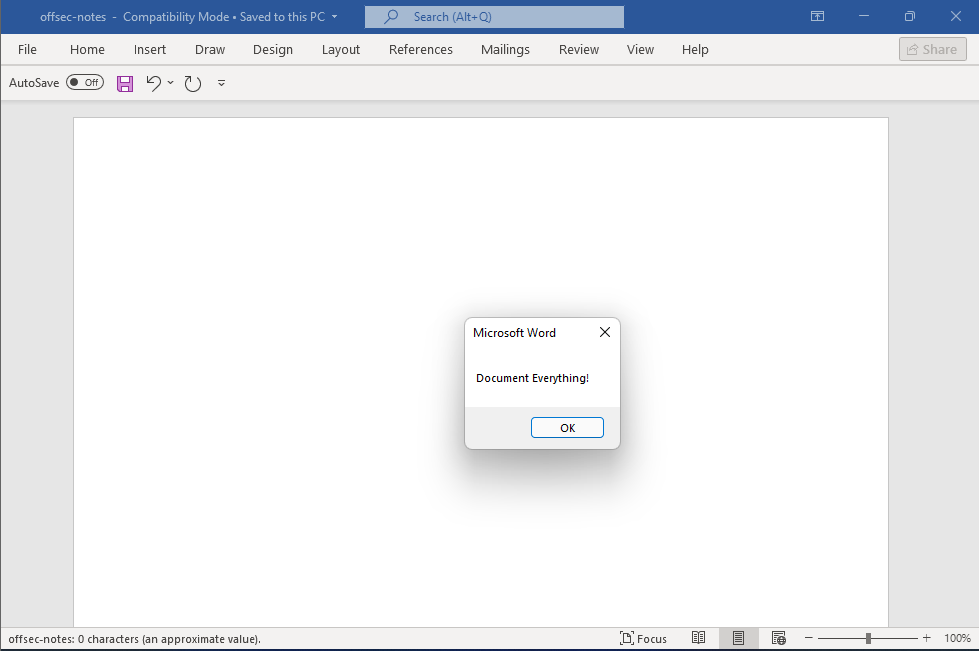The height and width of the screenshot is (651, 979).
Task: Expand the document title save status dropdown
Action: click(x=335, y=16)
